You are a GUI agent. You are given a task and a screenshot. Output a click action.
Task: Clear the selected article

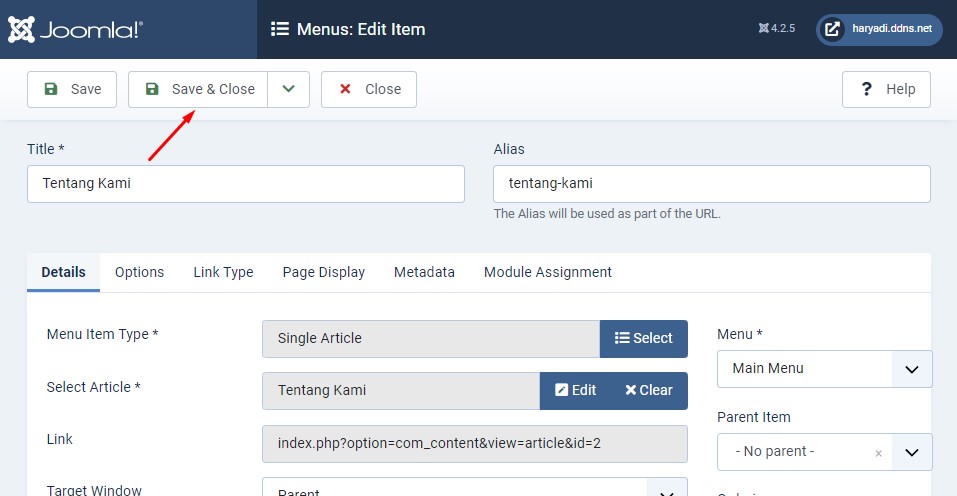(x=648, y=390)
